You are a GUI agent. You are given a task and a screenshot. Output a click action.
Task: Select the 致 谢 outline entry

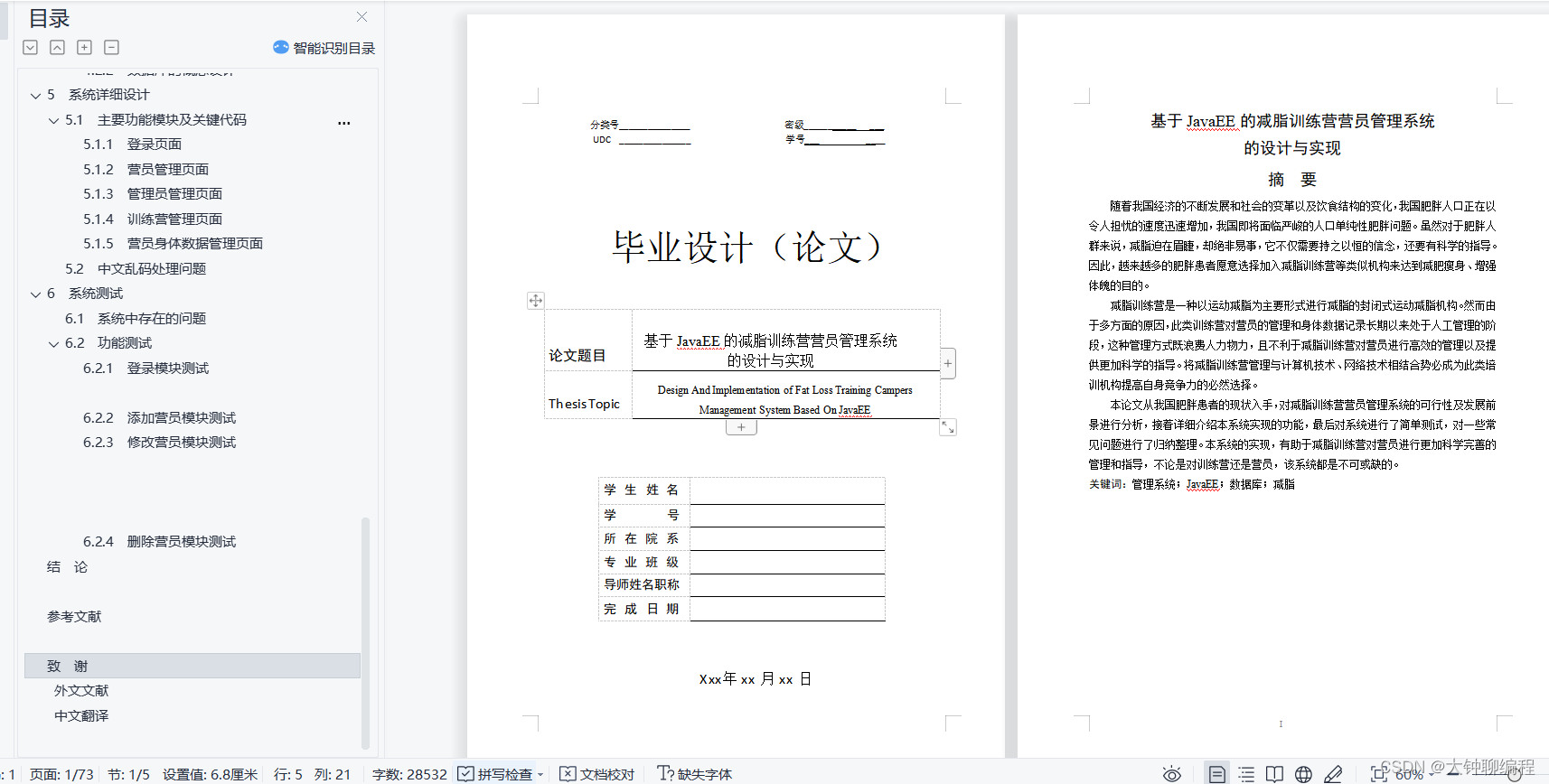[x=192, y=666]
